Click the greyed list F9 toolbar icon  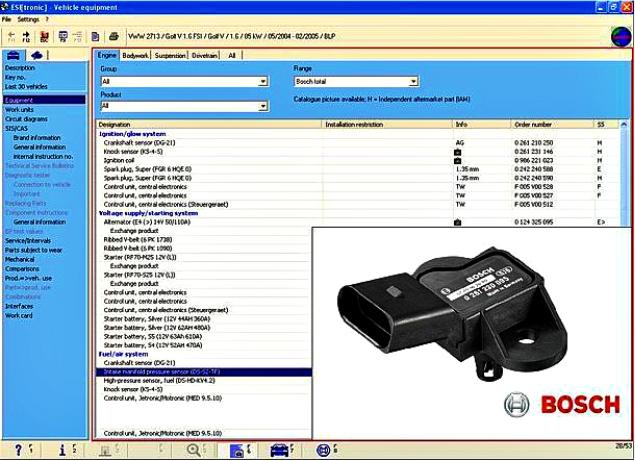(77, 36)
